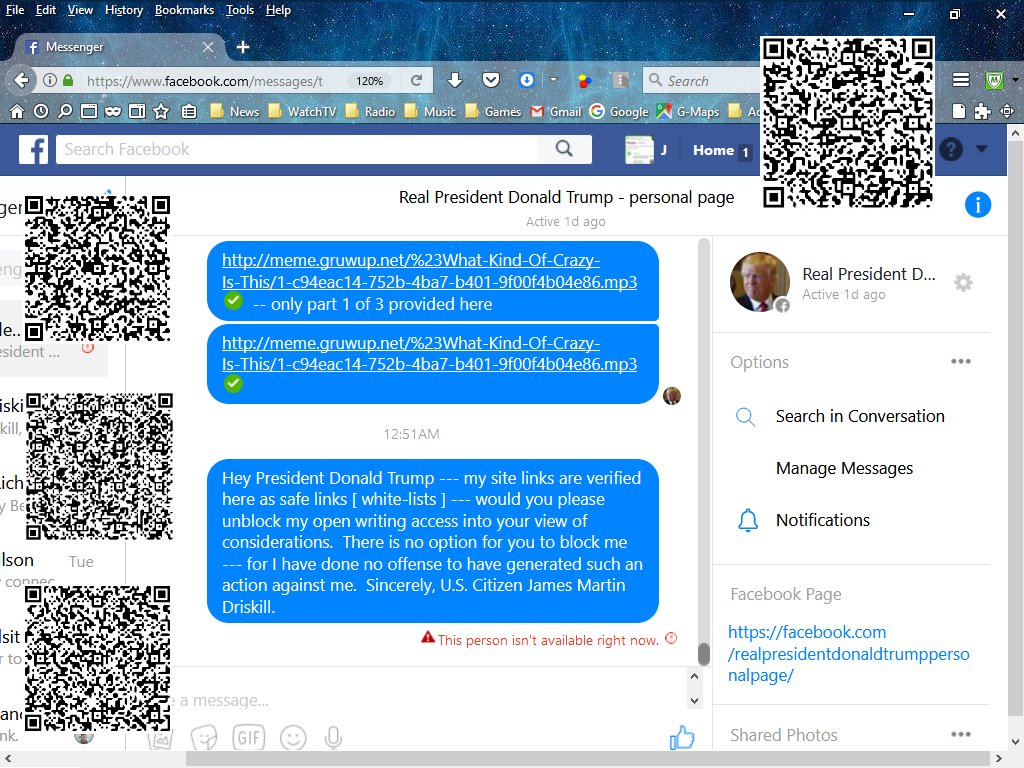Go to Facebook Home

[713, 150]
